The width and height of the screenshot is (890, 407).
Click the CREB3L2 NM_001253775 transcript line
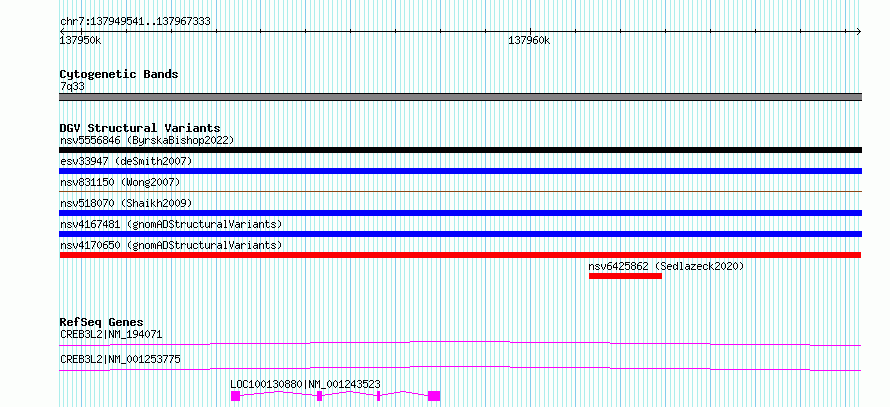(x=460, y=368)
